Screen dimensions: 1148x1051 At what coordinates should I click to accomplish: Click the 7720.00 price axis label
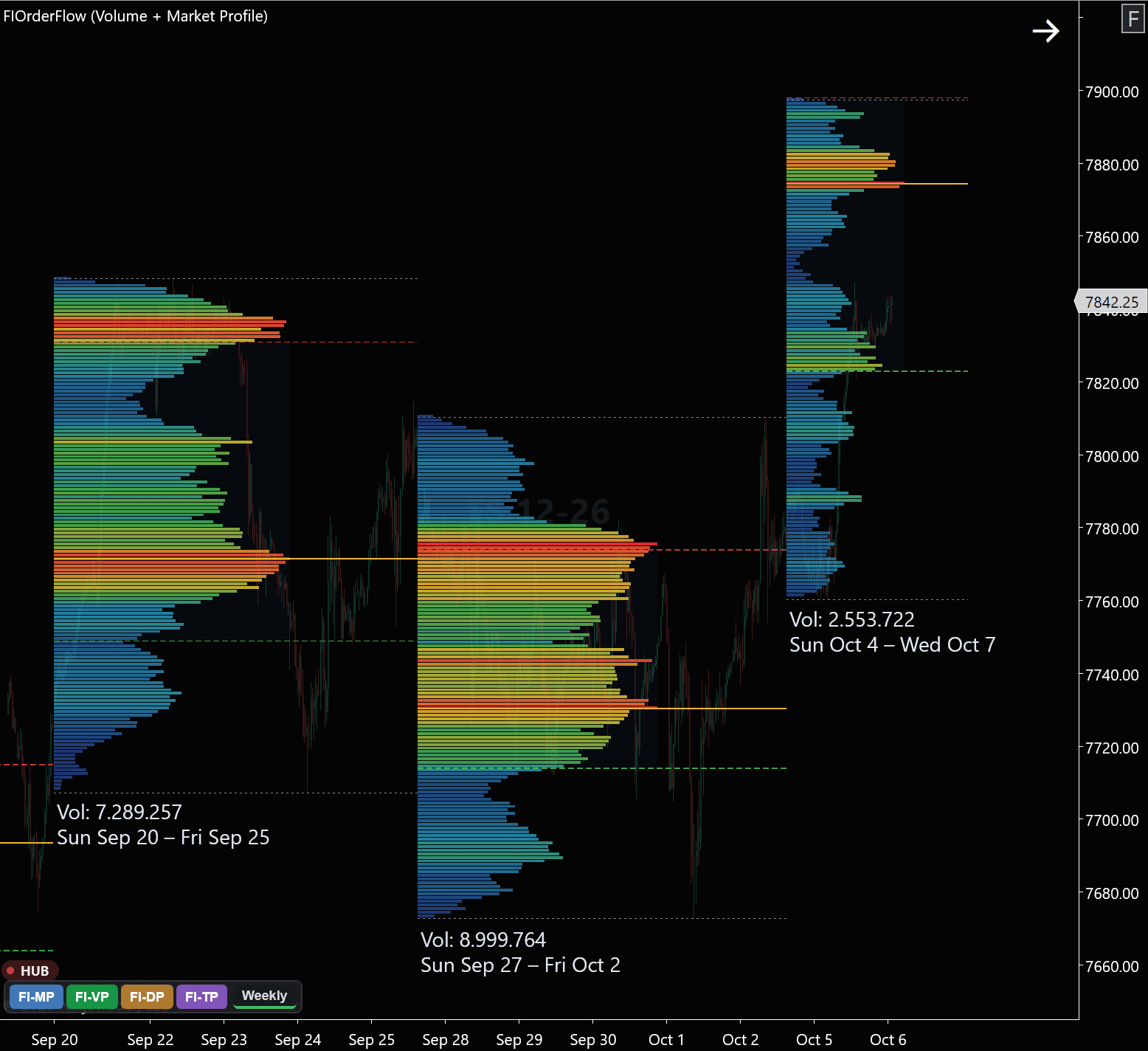point(1112,748)
